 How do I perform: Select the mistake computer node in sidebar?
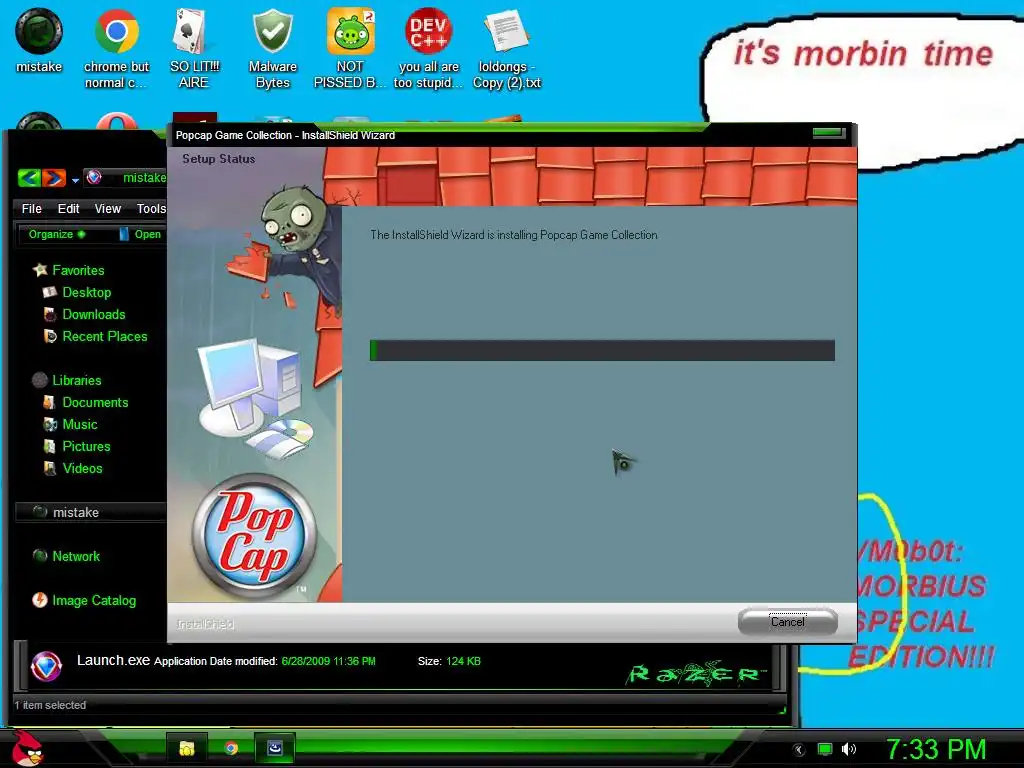(90, 512)
